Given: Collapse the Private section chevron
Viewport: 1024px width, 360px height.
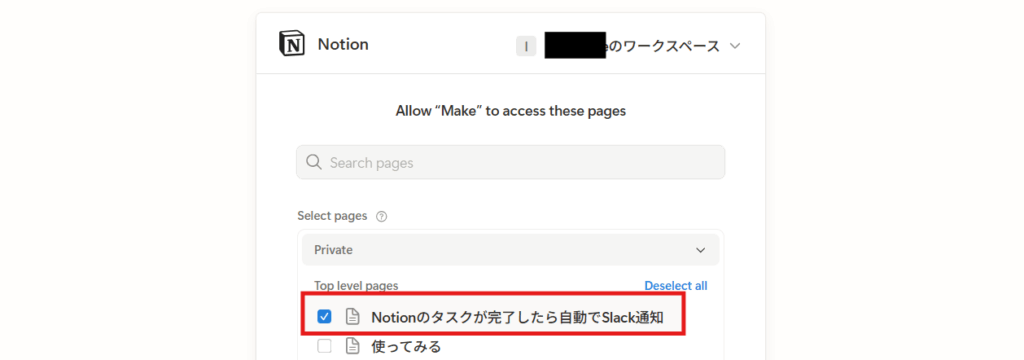Looking at the screenshot, I should tap(701, 250).
